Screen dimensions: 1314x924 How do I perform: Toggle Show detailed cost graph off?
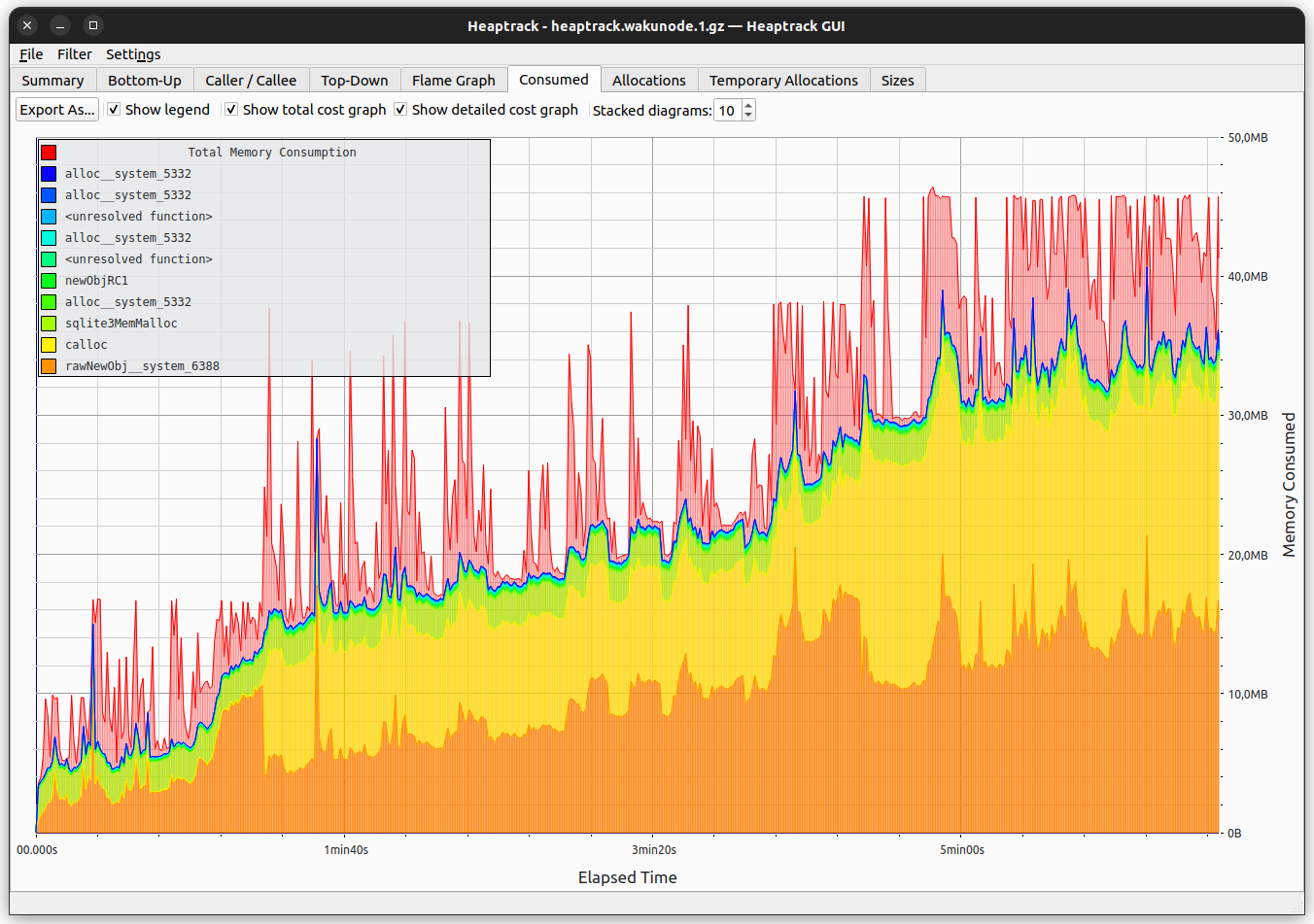(x=400, y=110)
